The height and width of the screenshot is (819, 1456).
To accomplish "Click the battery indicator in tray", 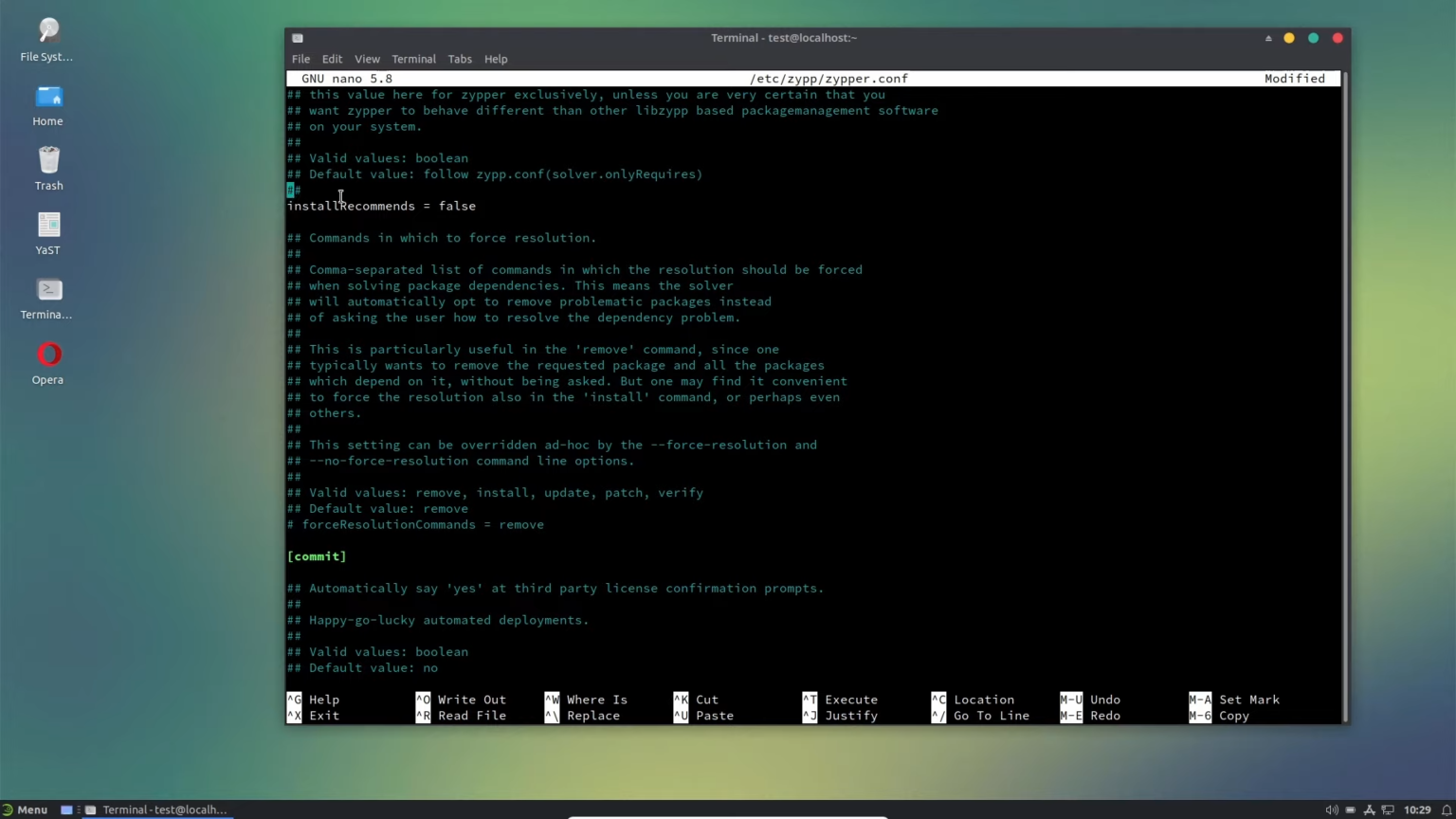I will 1350,810.
